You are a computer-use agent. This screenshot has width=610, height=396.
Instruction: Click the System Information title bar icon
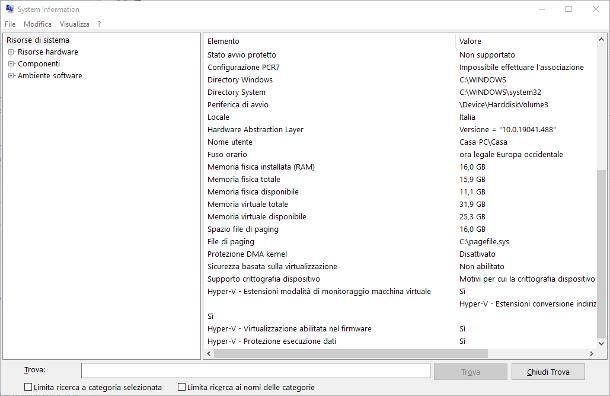(10, 9)
